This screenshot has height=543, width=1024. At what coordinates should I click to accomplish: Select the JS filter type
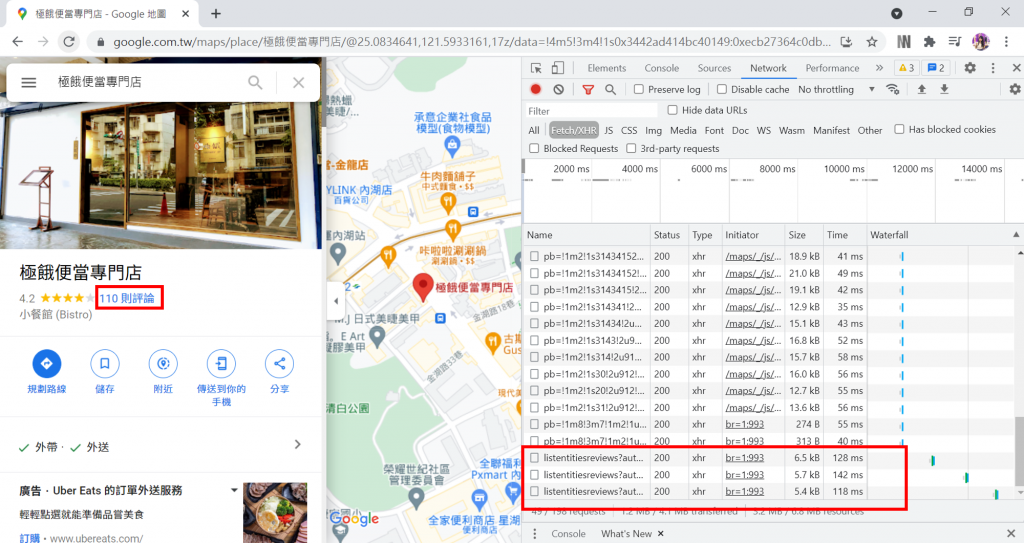(x=608, y=130)
